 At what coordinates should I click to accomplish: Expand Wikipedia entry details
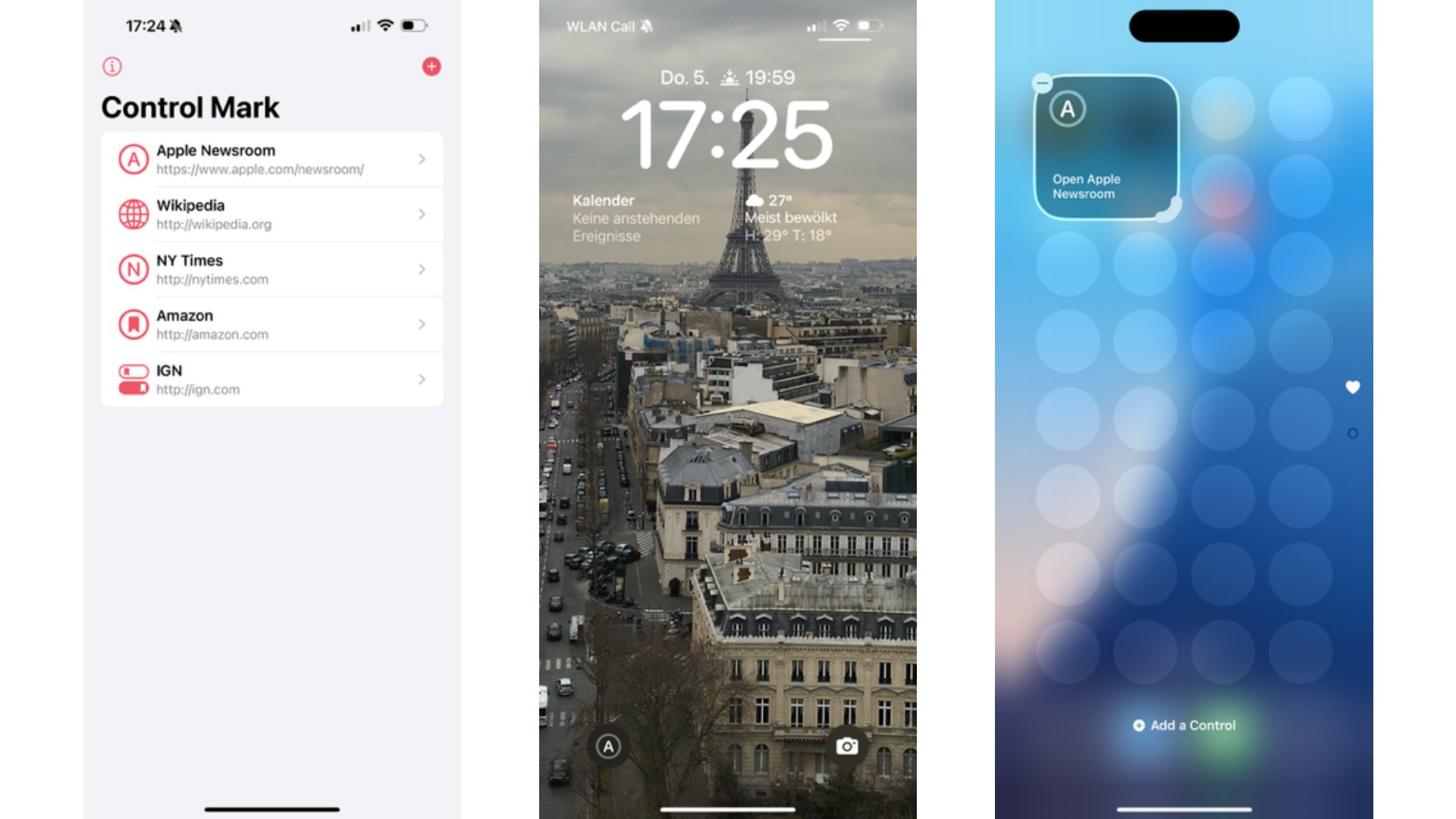coord(420,214)
